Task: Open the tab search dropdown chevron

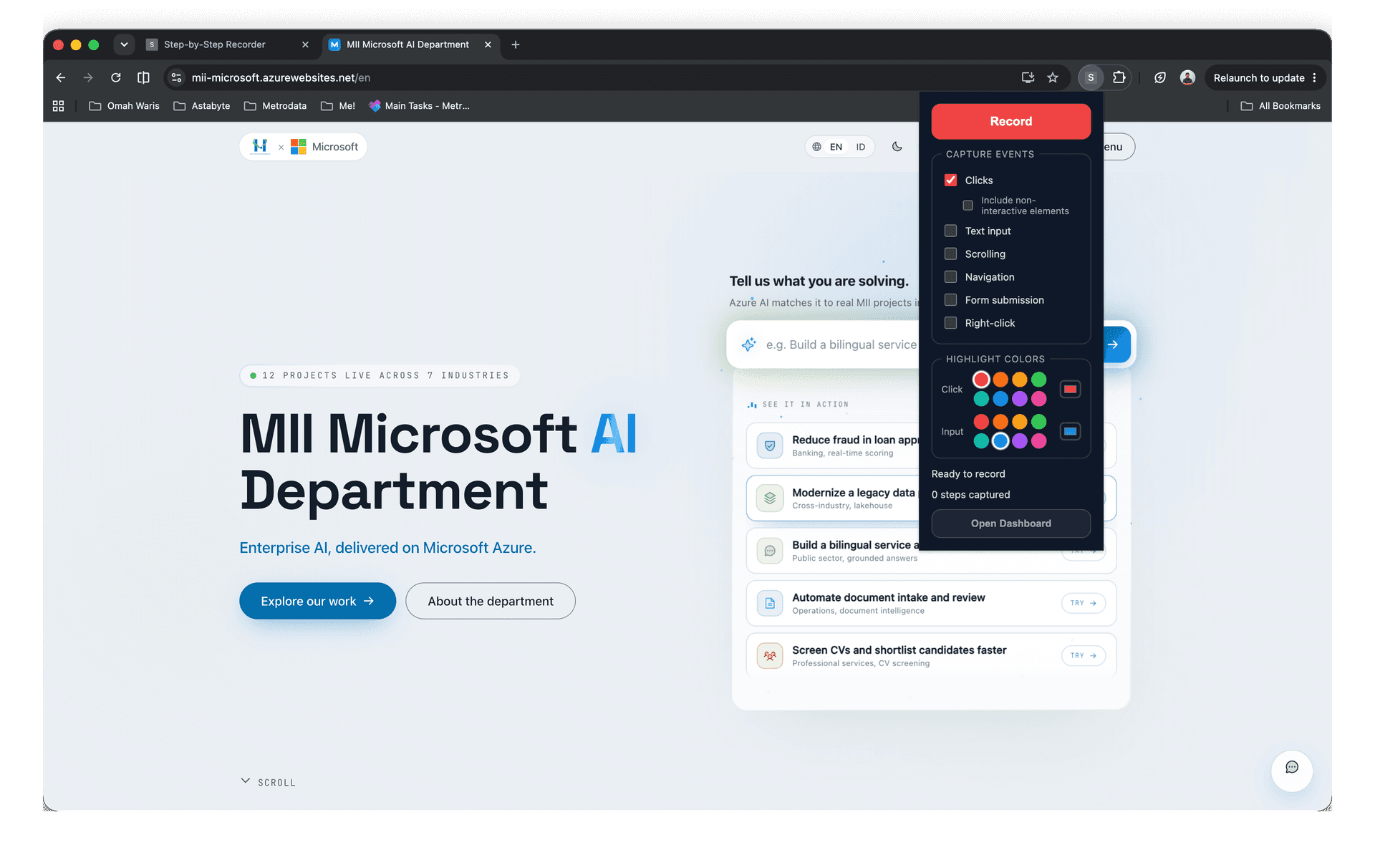Action: point(124,44)
